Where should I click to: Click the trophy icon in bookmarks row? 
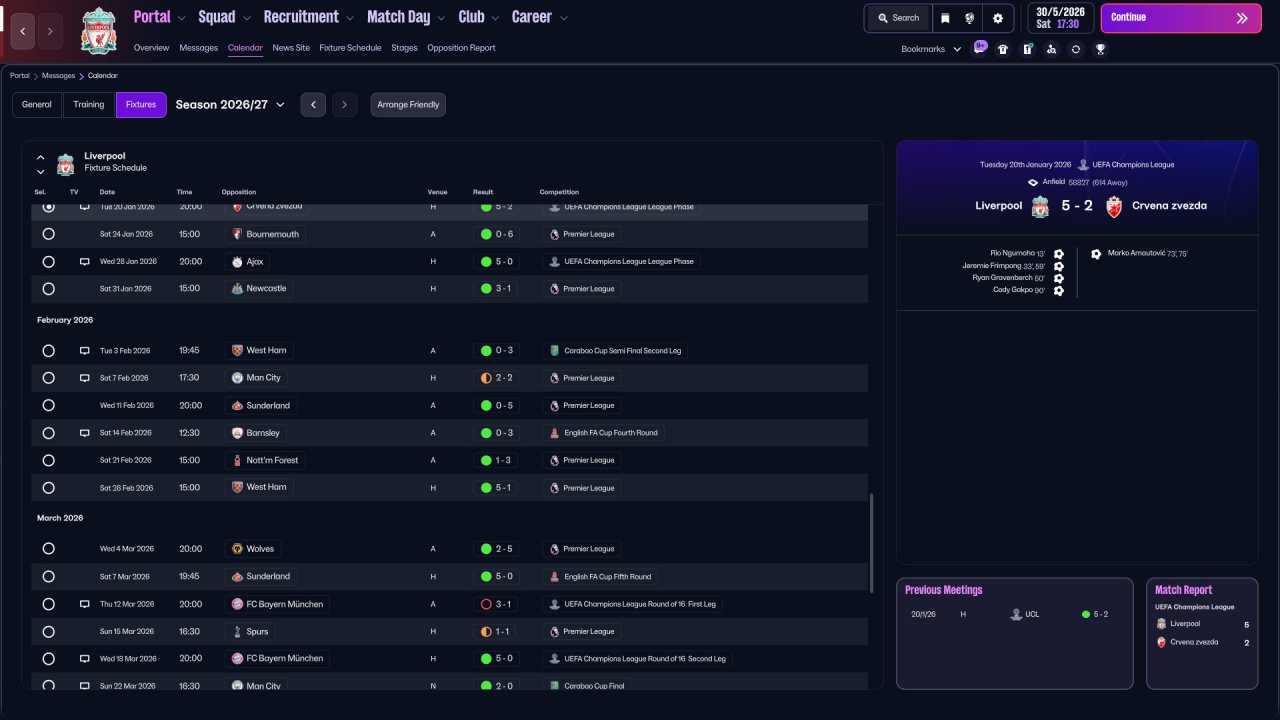click(1100, 49)
